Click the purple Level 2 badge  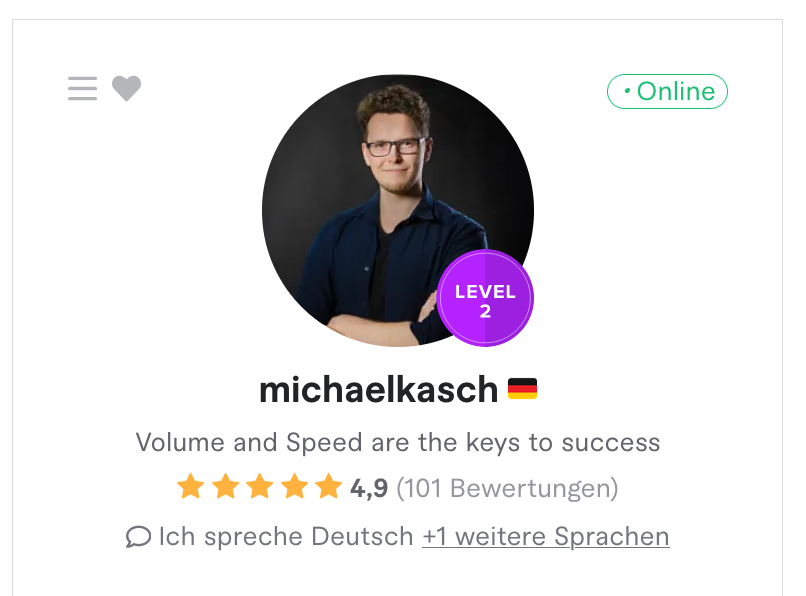(x=485, y=298)
